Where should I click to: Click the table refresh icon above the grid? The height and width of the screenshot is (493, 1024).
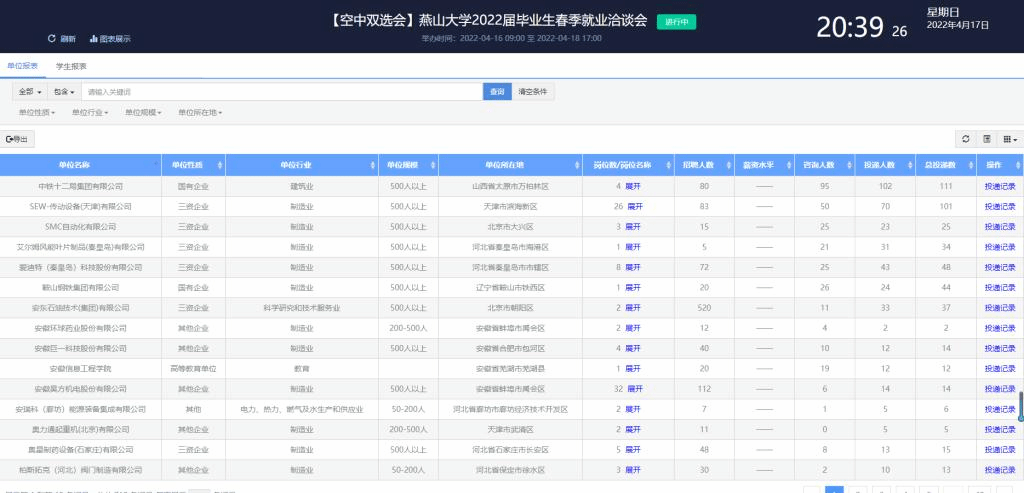pyautogui.click(x=965, y=139)
